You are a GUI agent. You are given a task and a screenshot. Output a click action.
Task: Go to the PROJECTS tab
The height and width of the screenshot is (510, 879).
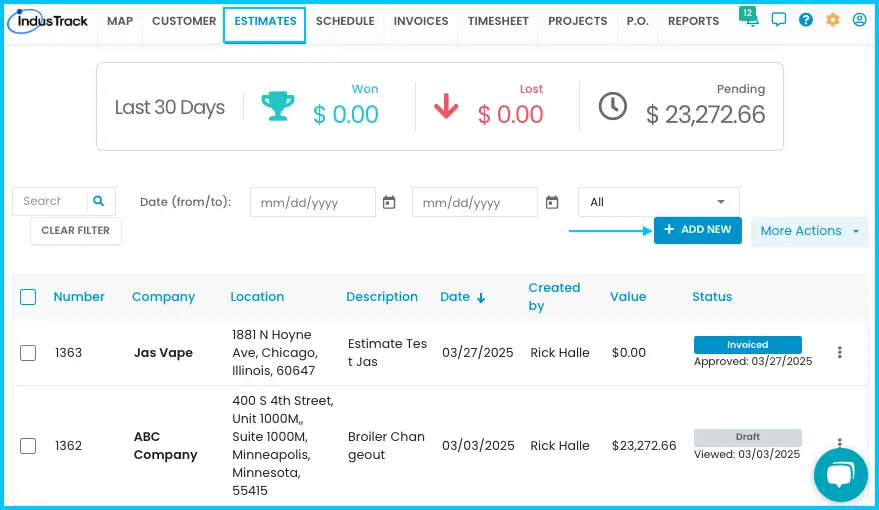[577, 21]
